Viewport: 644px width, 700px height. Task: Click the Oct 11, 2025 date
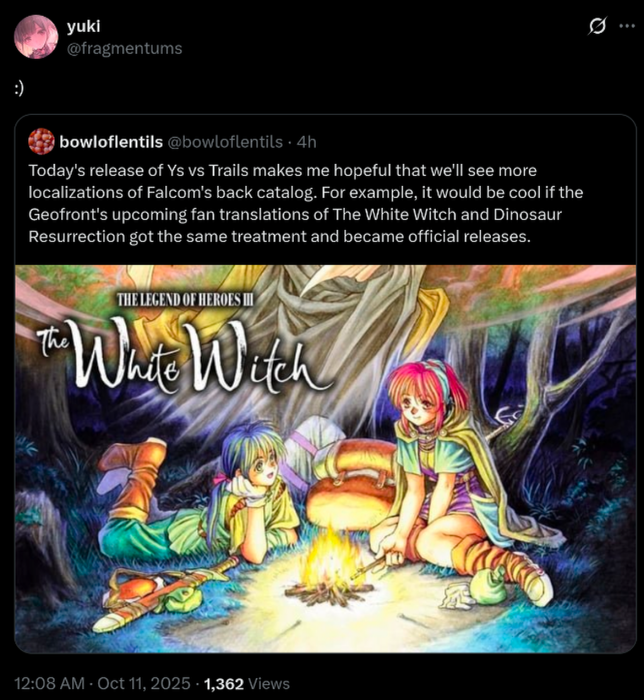coord(144,683)
